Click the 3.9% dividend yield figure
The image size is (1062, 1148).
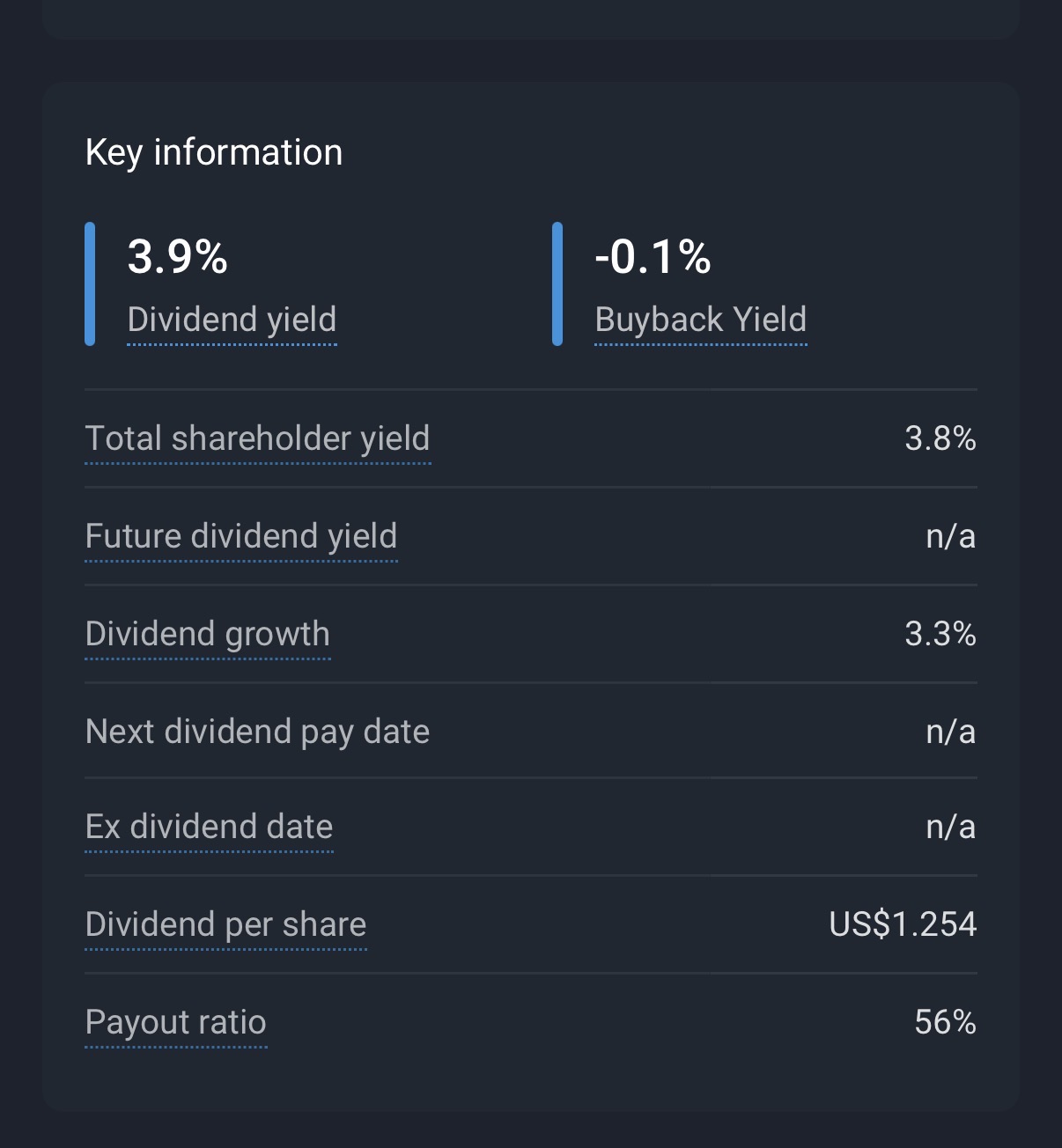pyautogui.click(x=178, y=257)
